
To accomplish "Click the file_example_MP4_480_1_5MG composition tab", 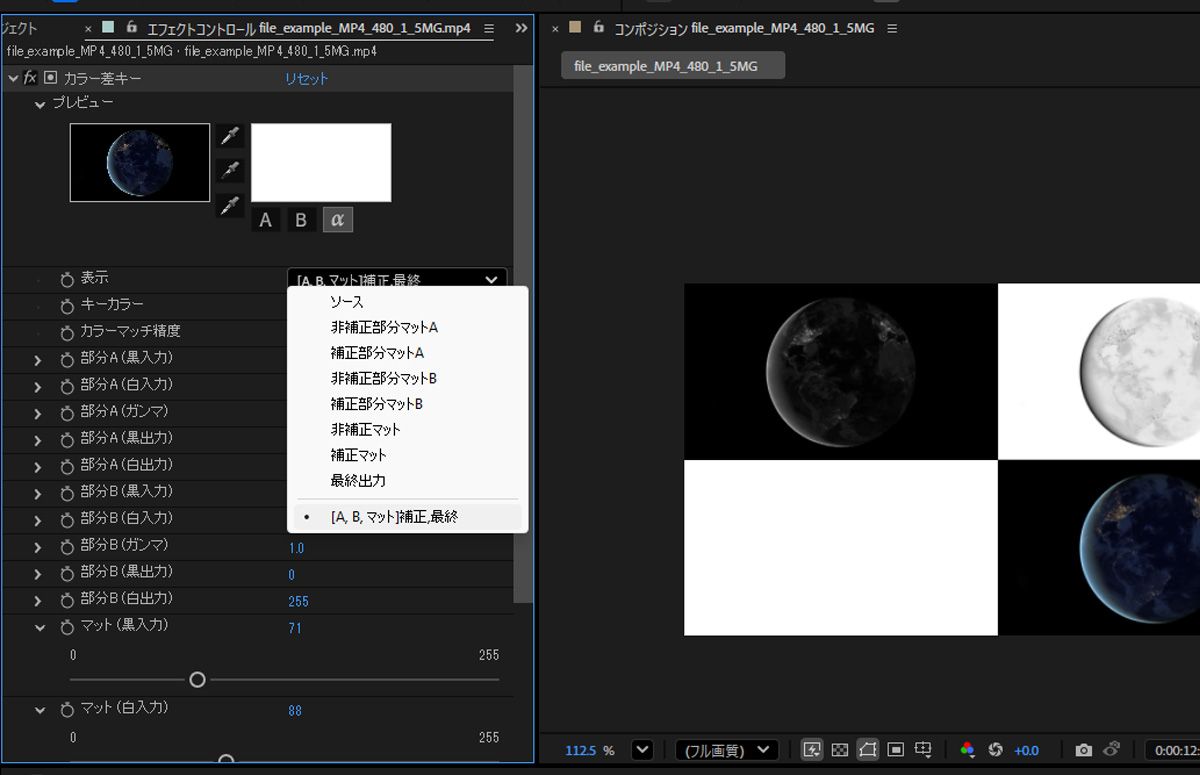I will (672, 66).
